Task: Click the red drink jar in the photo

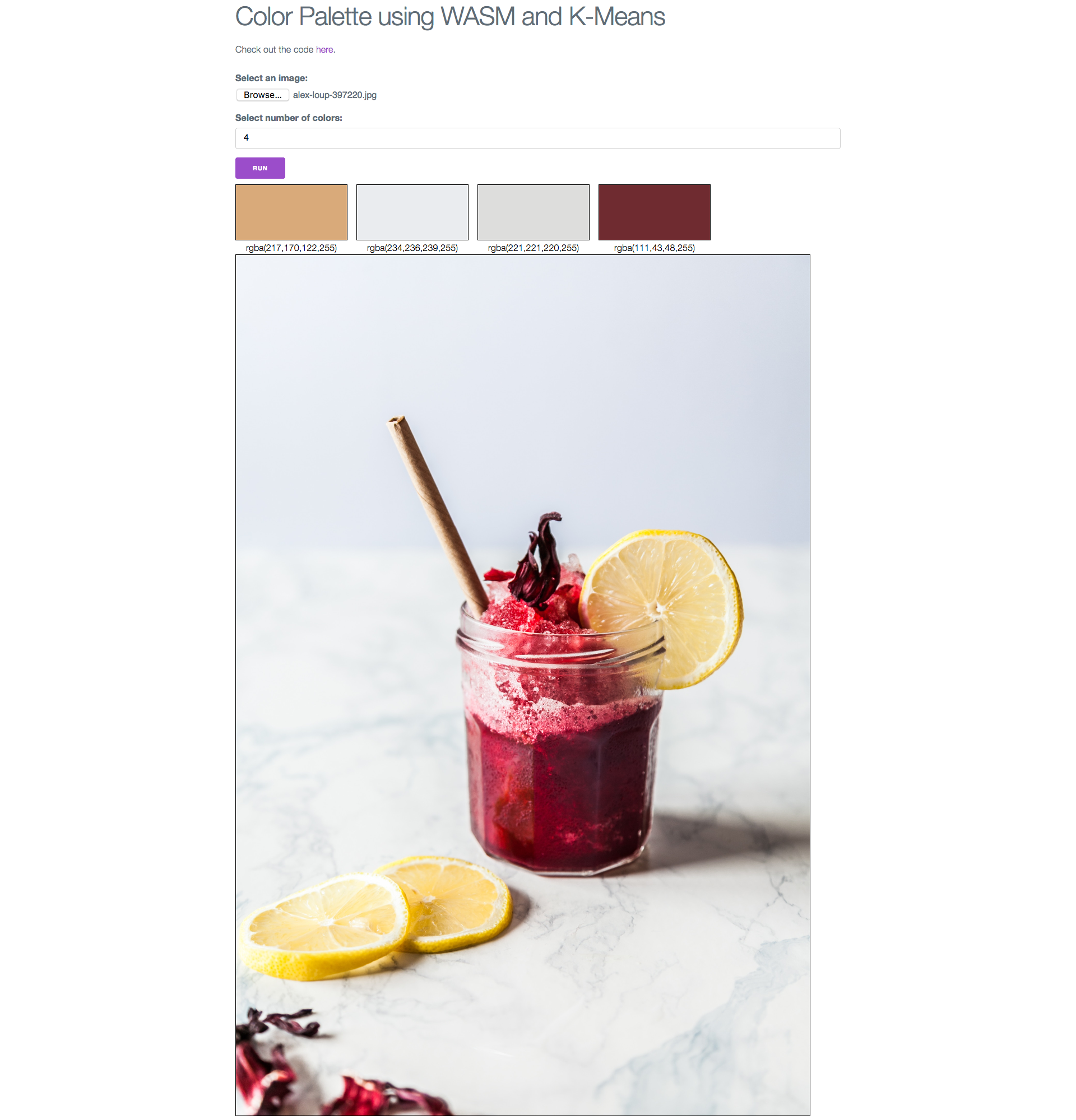Action: tap(560, 743)
